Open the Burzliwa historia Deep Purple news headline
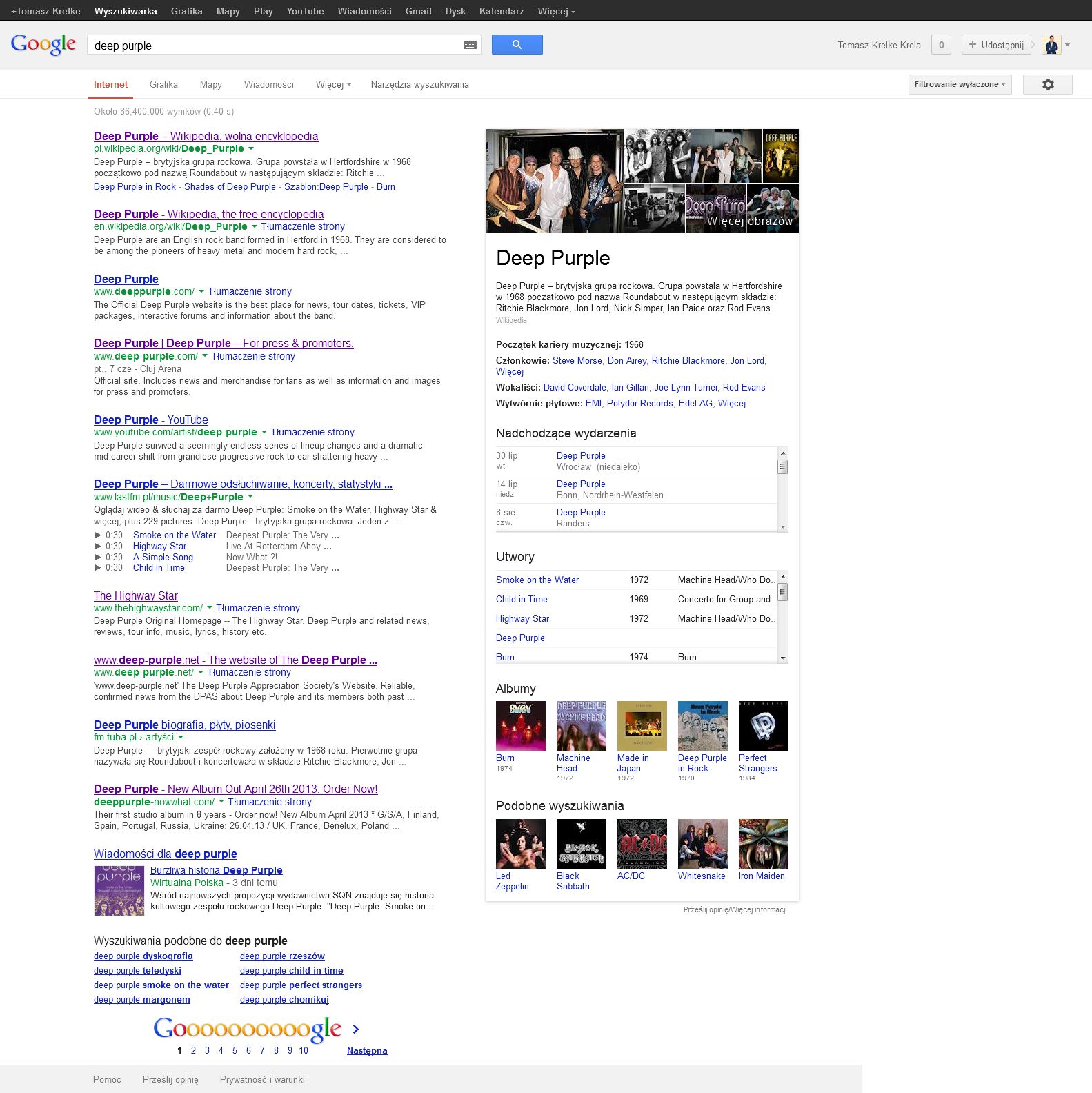 217,871
